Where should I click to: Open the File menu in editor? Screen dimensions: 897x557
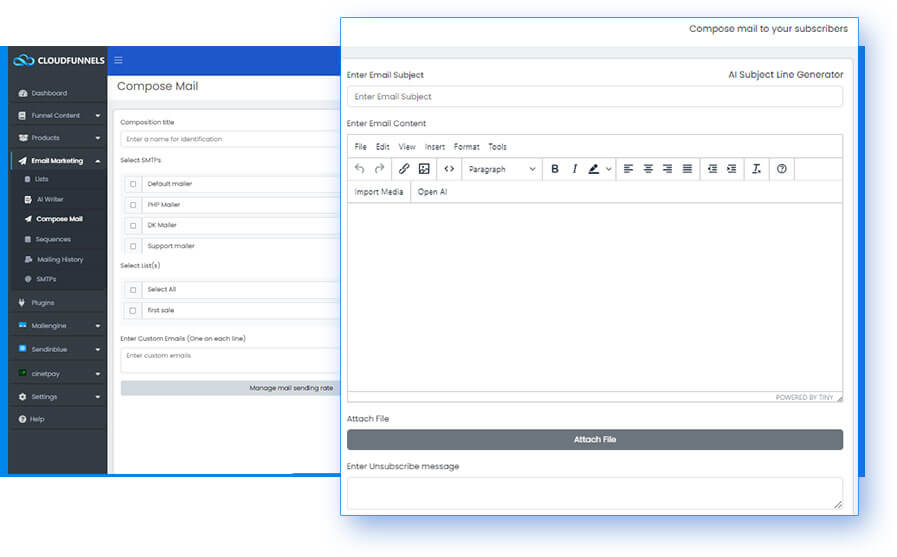click(x=360, y=147)
